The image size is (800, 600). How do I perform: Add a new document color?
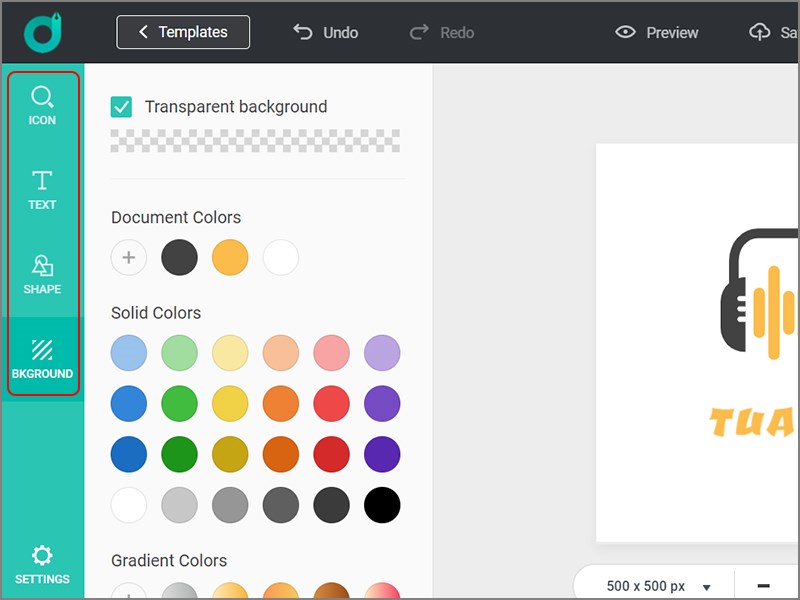pos(129,258)
